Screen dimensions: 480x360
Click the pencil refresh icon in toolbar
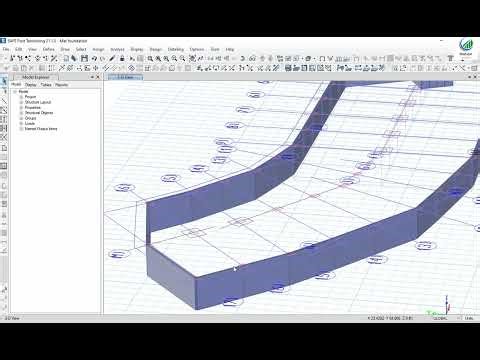click(x=112, y=58)
